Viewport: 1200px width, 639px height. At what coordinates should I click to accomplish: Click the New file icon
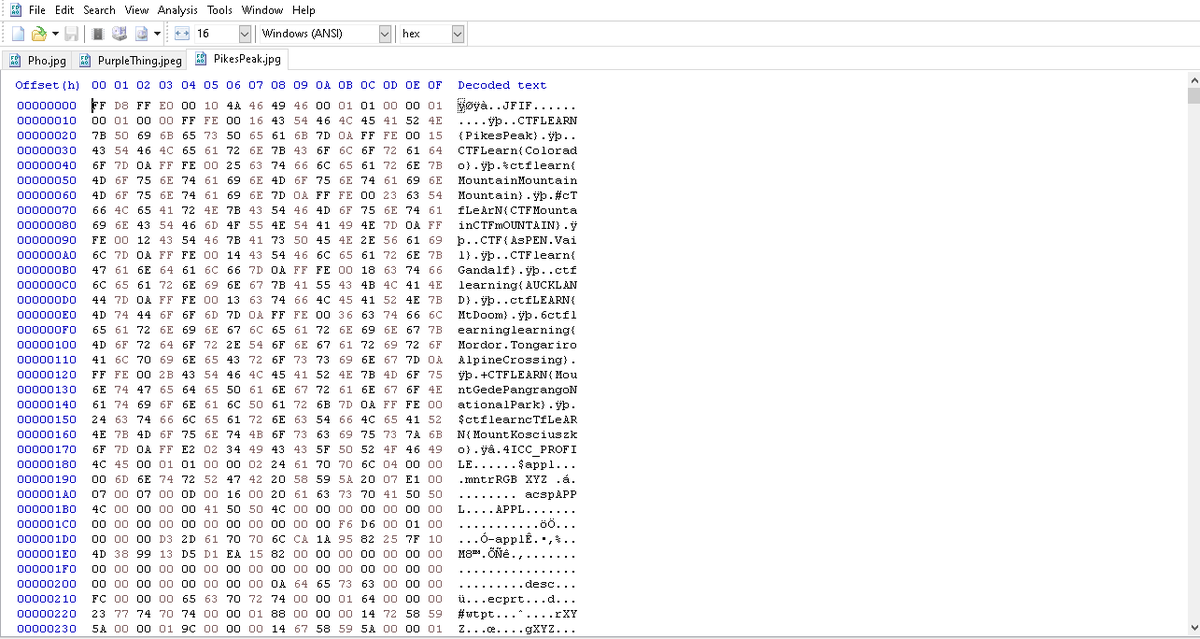coord(16,34)
